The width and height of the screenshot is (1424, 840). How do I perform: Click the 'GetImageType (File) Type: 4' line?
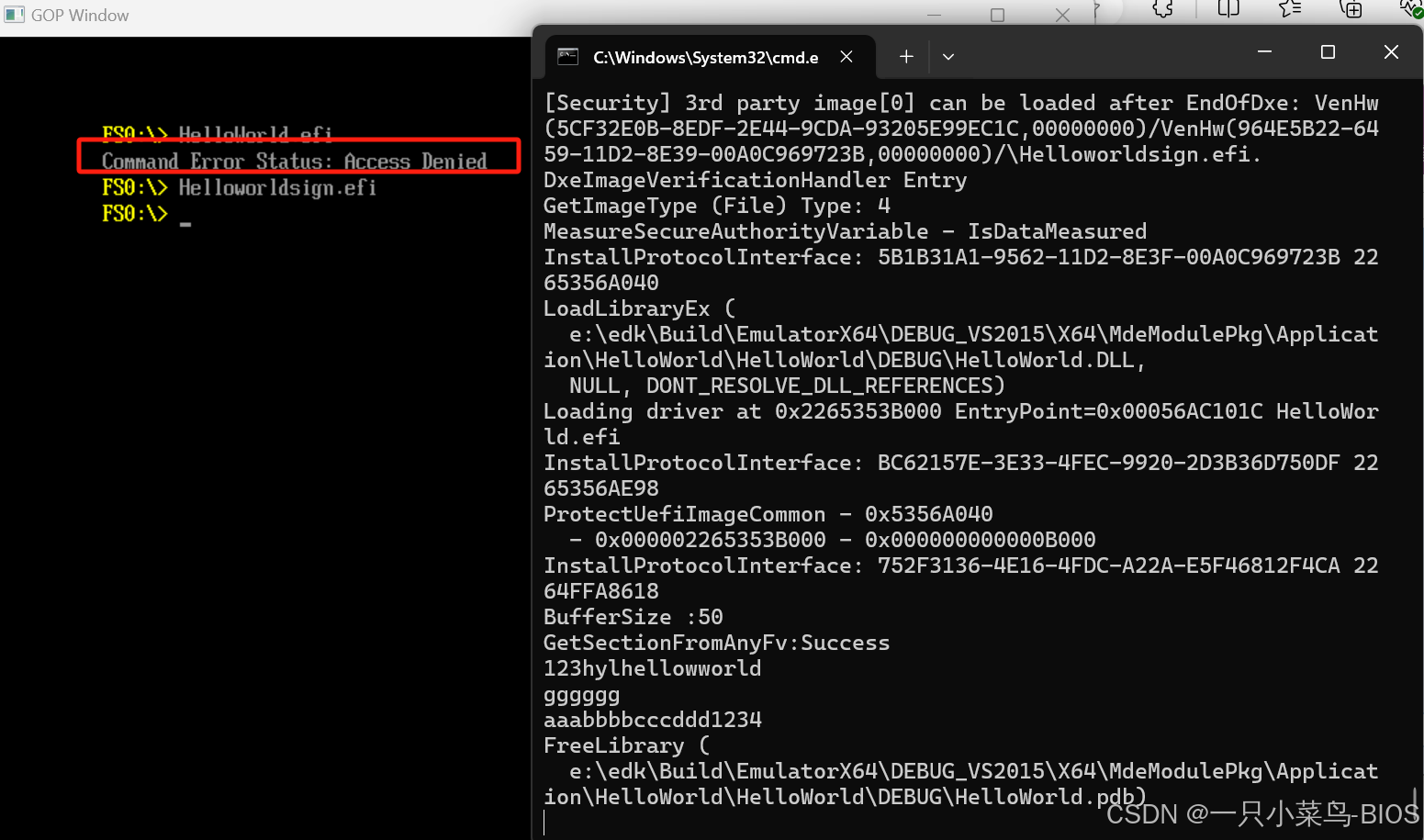coord(717,206)
